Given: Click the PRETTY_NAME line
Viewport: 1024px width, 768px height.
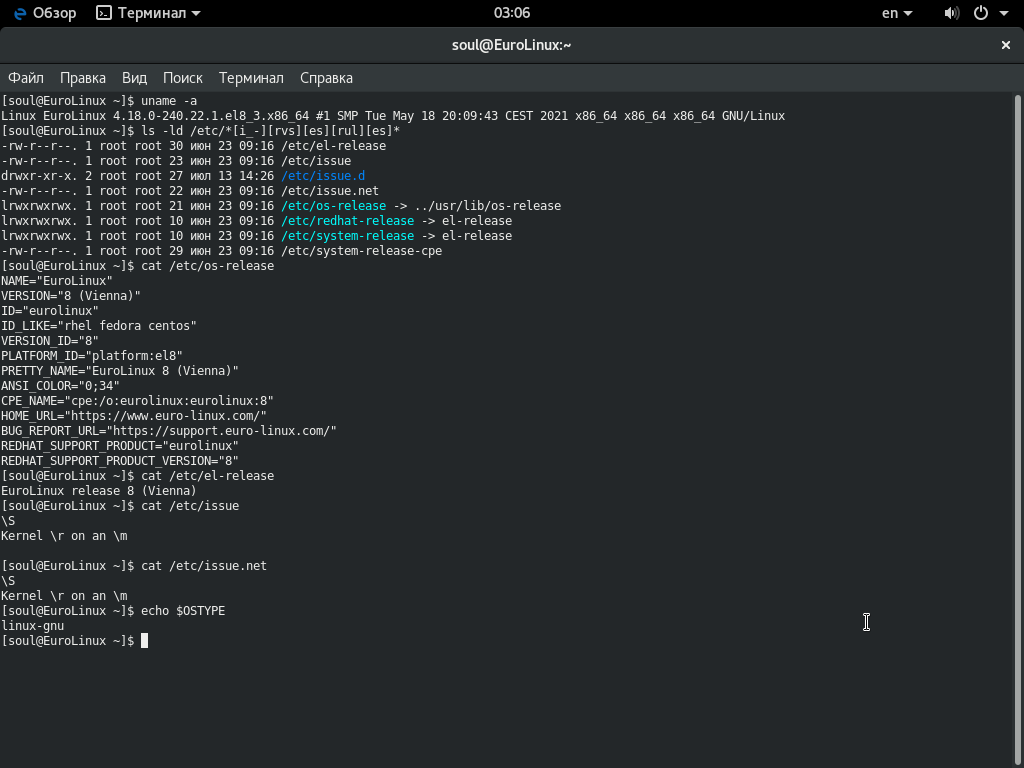Looking at the screenshot, I should 120,371.
